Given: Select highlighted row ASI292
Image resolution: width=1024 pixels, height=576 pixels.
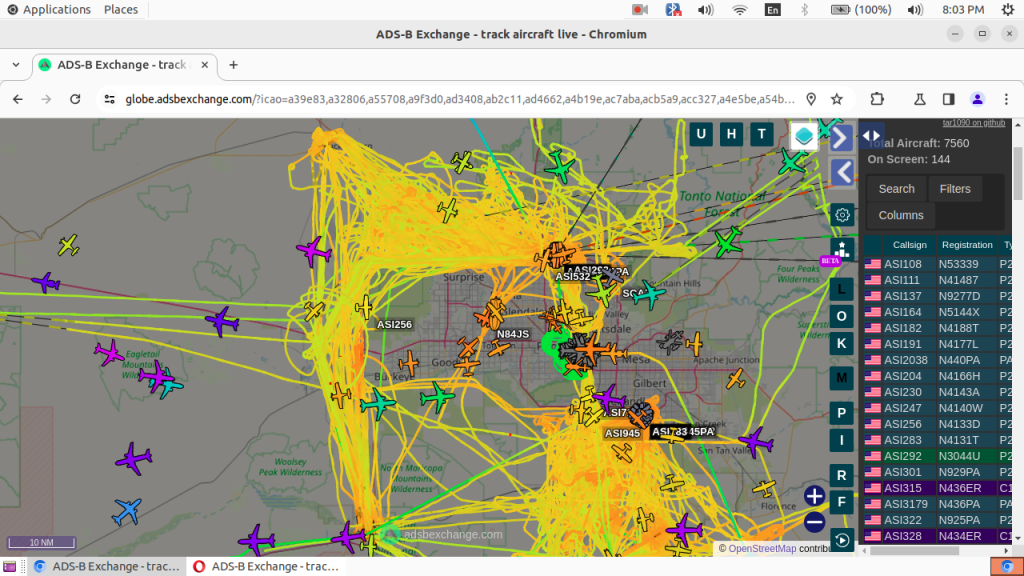Looking at the screenshot, I should (937, 456).
